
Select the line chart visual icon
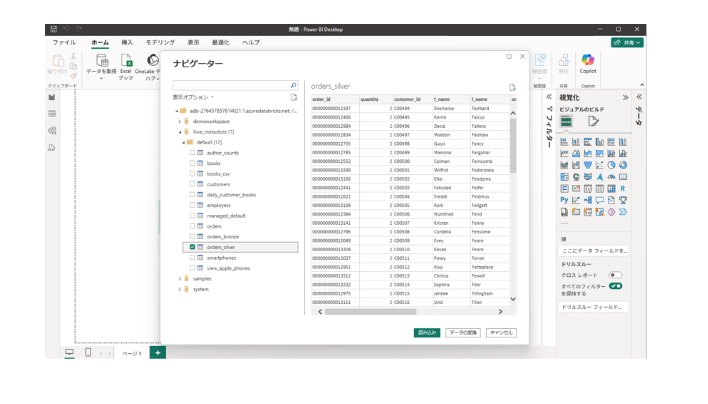[564, 153]
